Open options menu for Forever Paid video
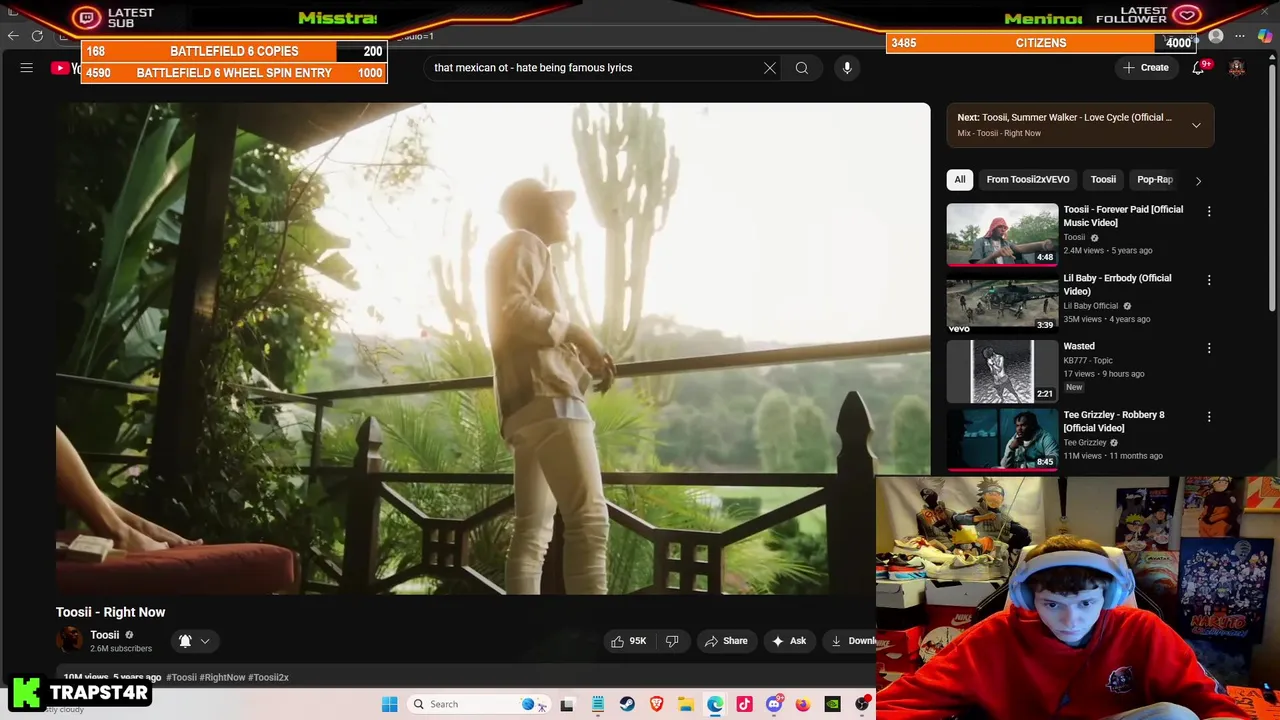 pos(1209,212)
